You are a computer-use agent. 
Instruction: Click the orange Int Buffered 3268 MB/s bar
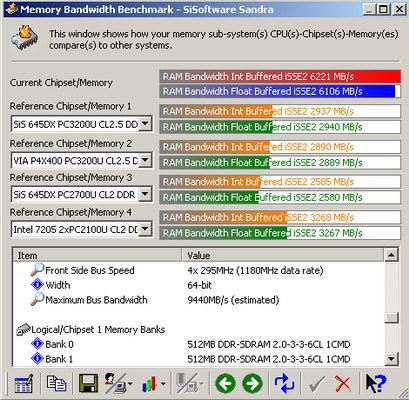280,217
